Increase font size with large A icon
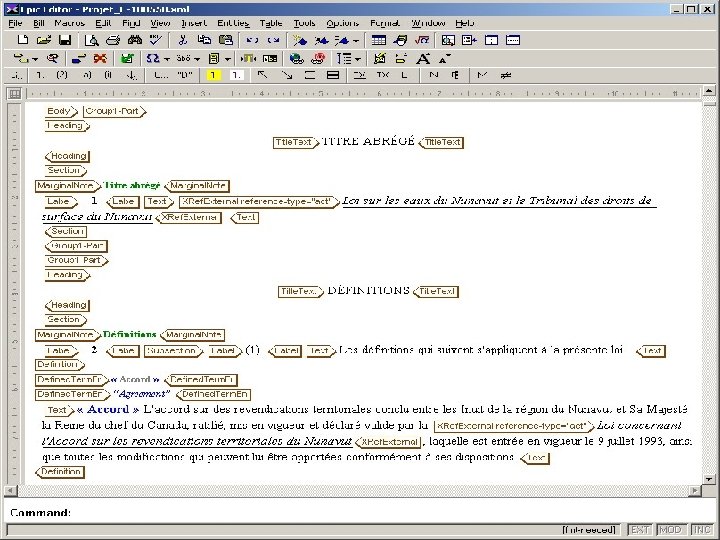 point(423,58)
